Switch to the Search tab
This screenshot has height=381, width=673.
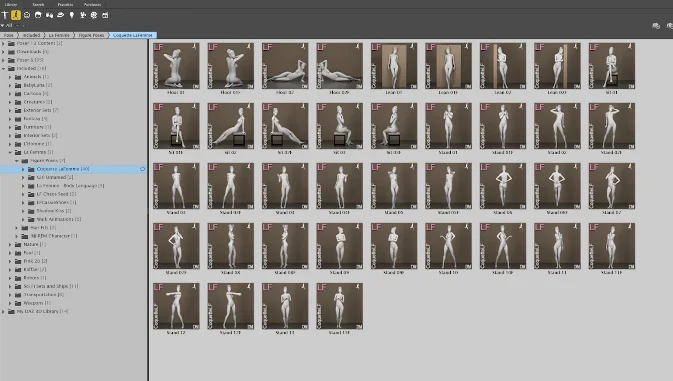[x=38, y=4]
